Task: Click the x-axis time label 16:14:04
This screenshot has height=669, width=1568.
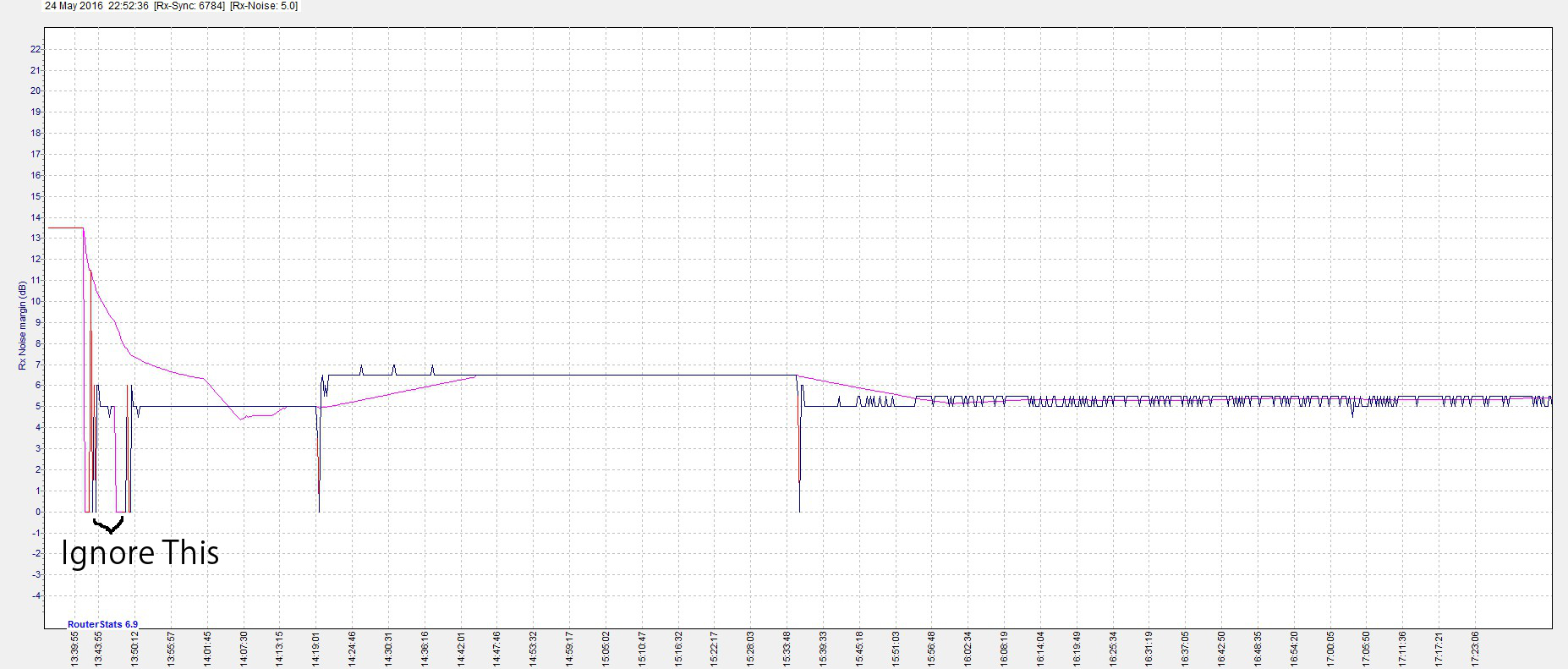Action: pyautogui.click(x=1042, y=650)
